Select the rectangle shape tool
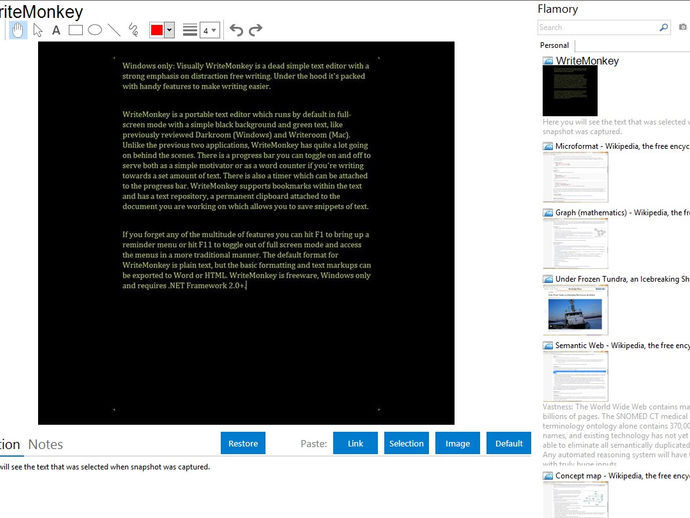This screenshot has height=518, width=690. click(x=75, y=30)
